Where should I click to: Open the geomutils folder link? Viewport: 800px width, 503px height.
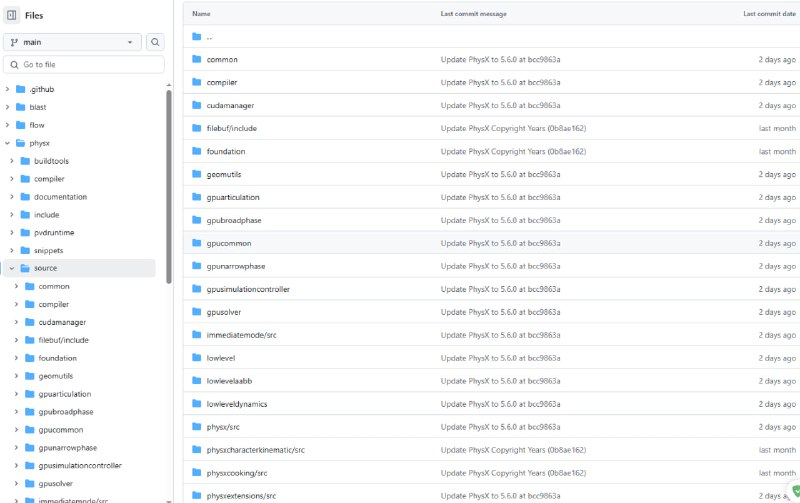(222, 174)
